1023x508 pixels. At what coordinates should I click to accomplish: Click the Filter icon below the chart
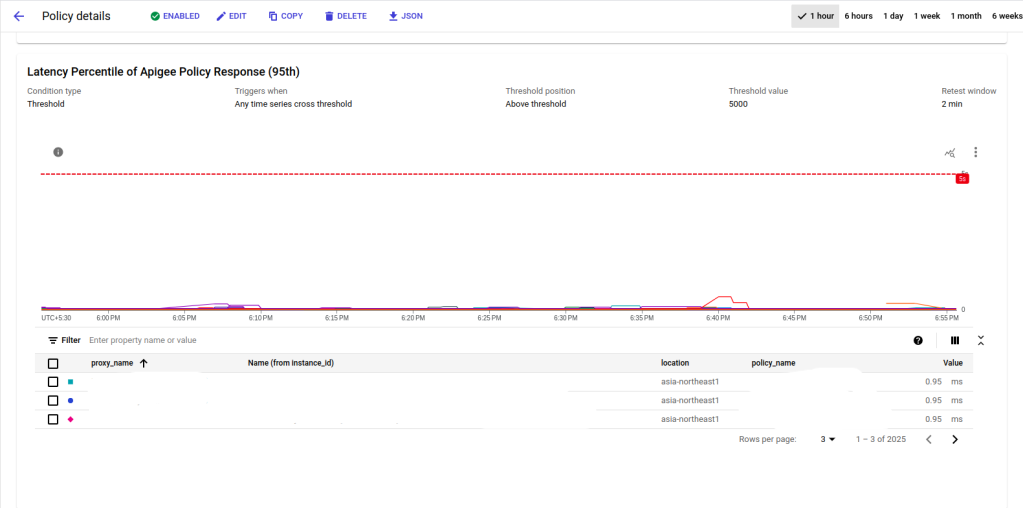tap(53, 340)
